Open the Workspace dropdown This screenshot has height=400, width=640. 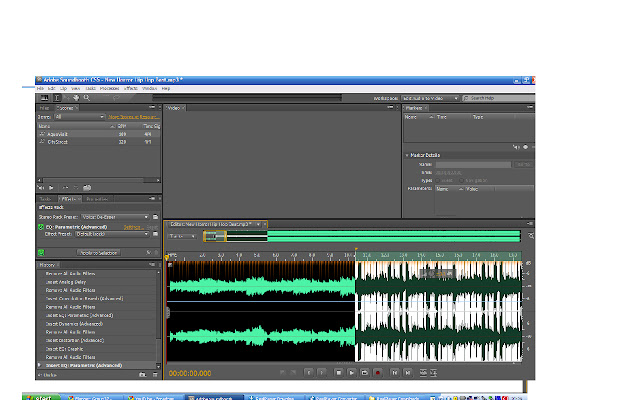click(x=431, y=98)
